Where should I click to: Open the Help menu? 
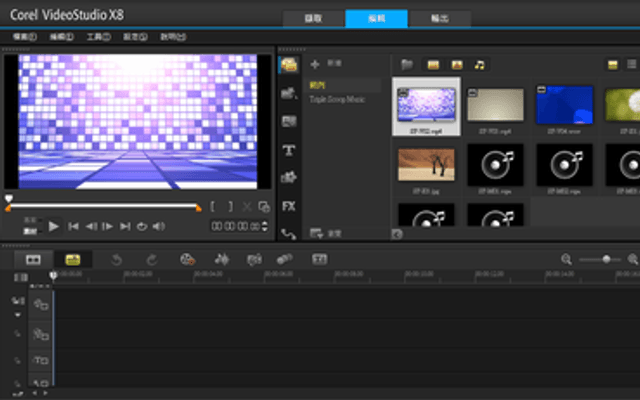click(173, 37)
